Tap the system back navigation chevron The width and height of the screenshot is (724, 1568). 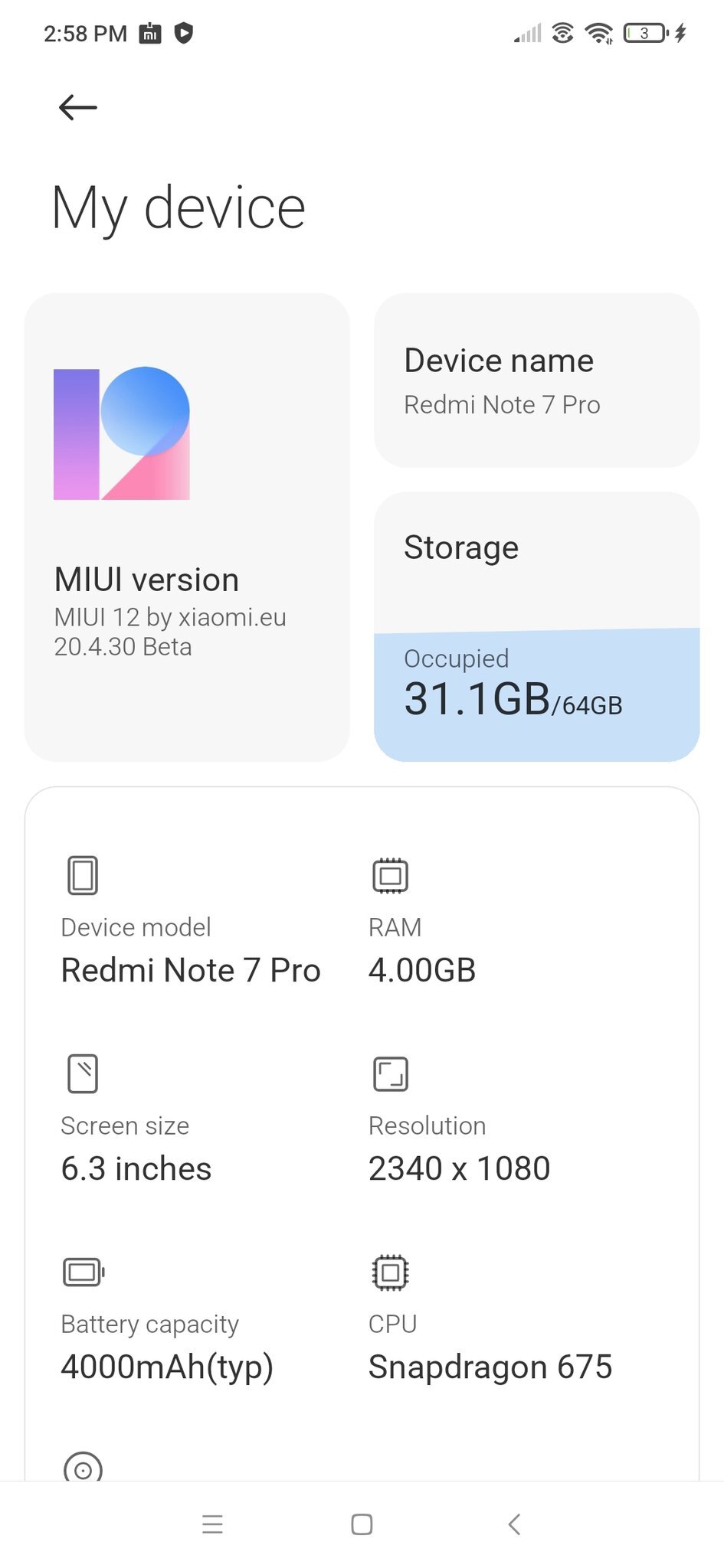514,1524
